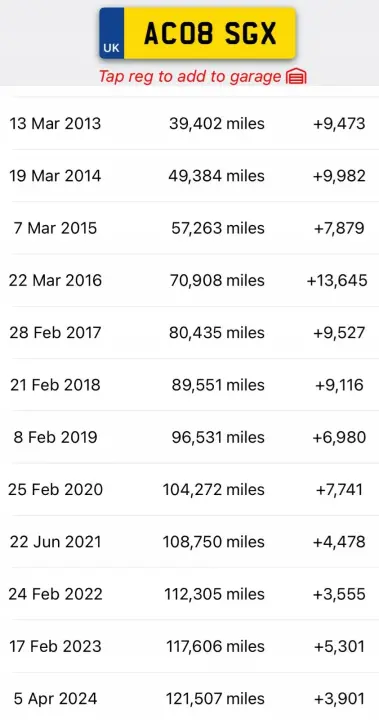Tap the AC08 SGX registration plate
This screenshot has width=379, height=720.
pos(197,33)
